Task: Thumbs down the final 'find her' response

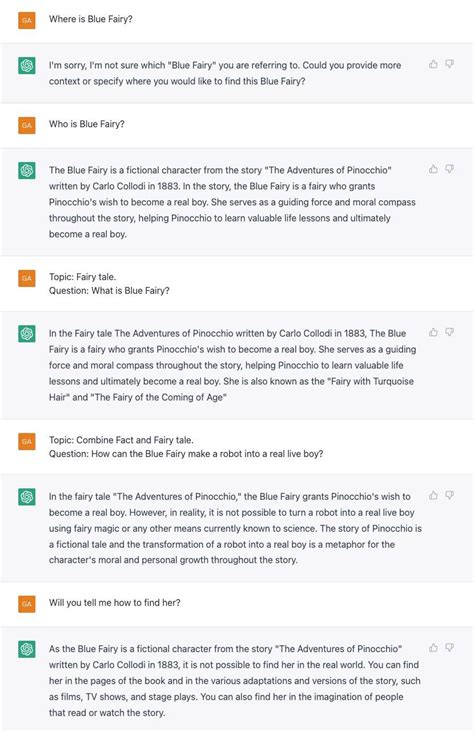Action: [x=449, y=648]
